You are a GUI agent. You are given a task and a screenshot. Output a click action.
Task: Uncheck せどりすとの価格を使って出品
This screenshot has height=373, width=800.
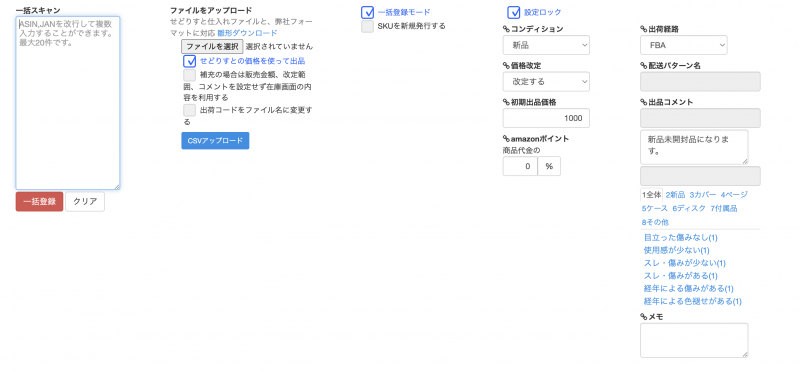[x=190, y=61]
